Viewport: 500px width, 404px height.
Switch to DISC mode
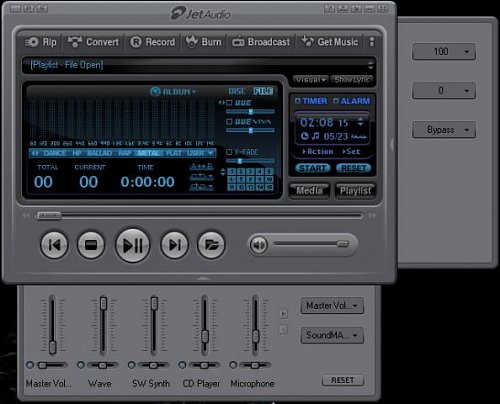point(237,91)
